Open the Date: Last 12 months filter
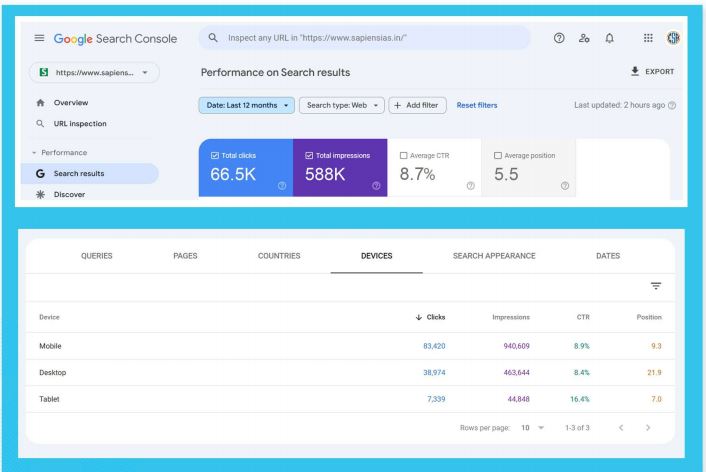The image size is (706, 472). click(x=247, y=105)
